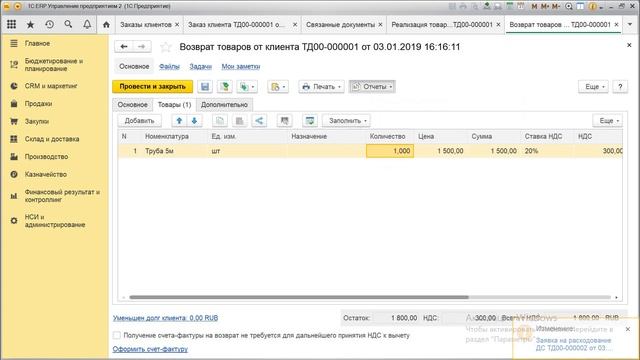Click Оформить счет-фактуру link
Image resolution: width=640 pixels, height=360 pixels.
pos(150,349)
